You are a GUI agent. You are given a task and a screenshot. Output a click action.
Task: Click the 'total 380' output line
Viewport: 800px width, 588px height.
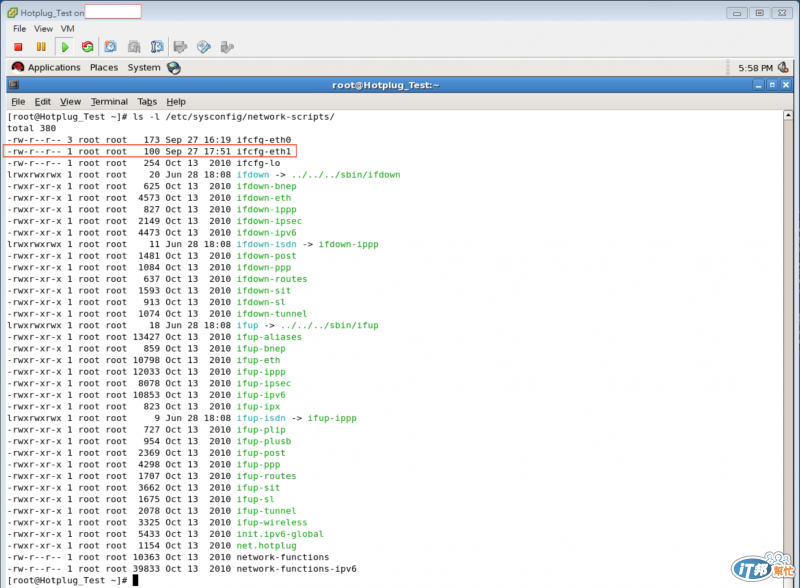pyautogui.click(x=32, y=128)
